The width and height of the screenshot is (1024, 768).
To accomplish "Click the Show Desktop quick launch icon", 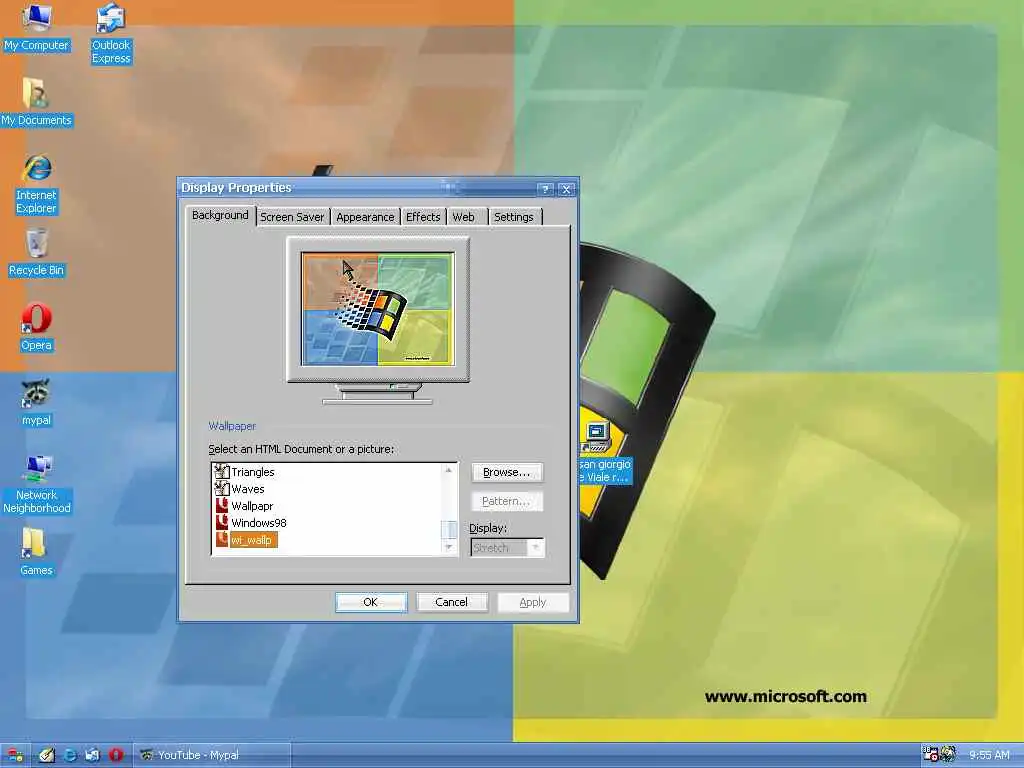I will pos(46,756).
